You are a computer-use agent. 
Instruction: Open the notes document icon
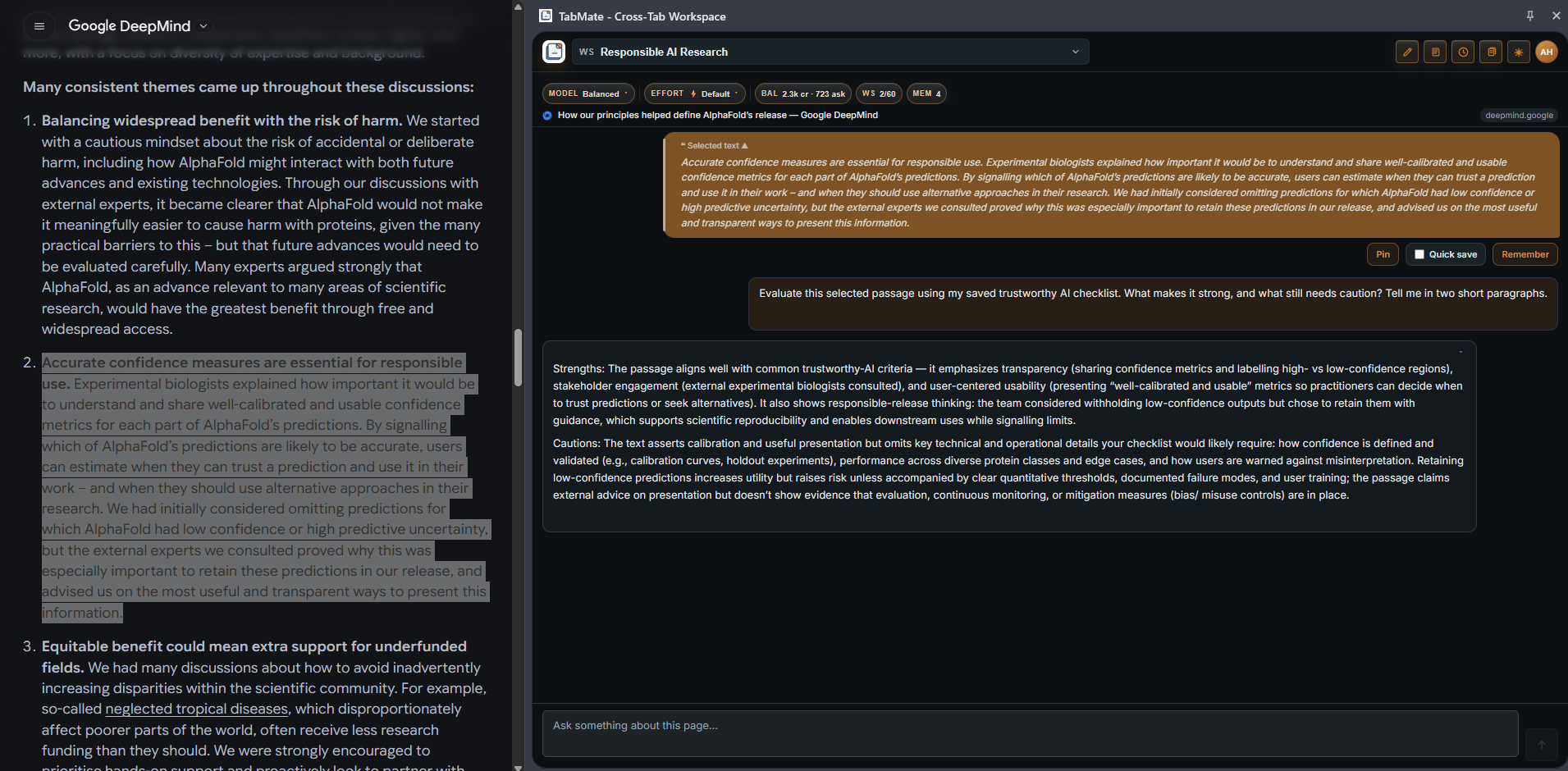click(x=1435, y=52)
